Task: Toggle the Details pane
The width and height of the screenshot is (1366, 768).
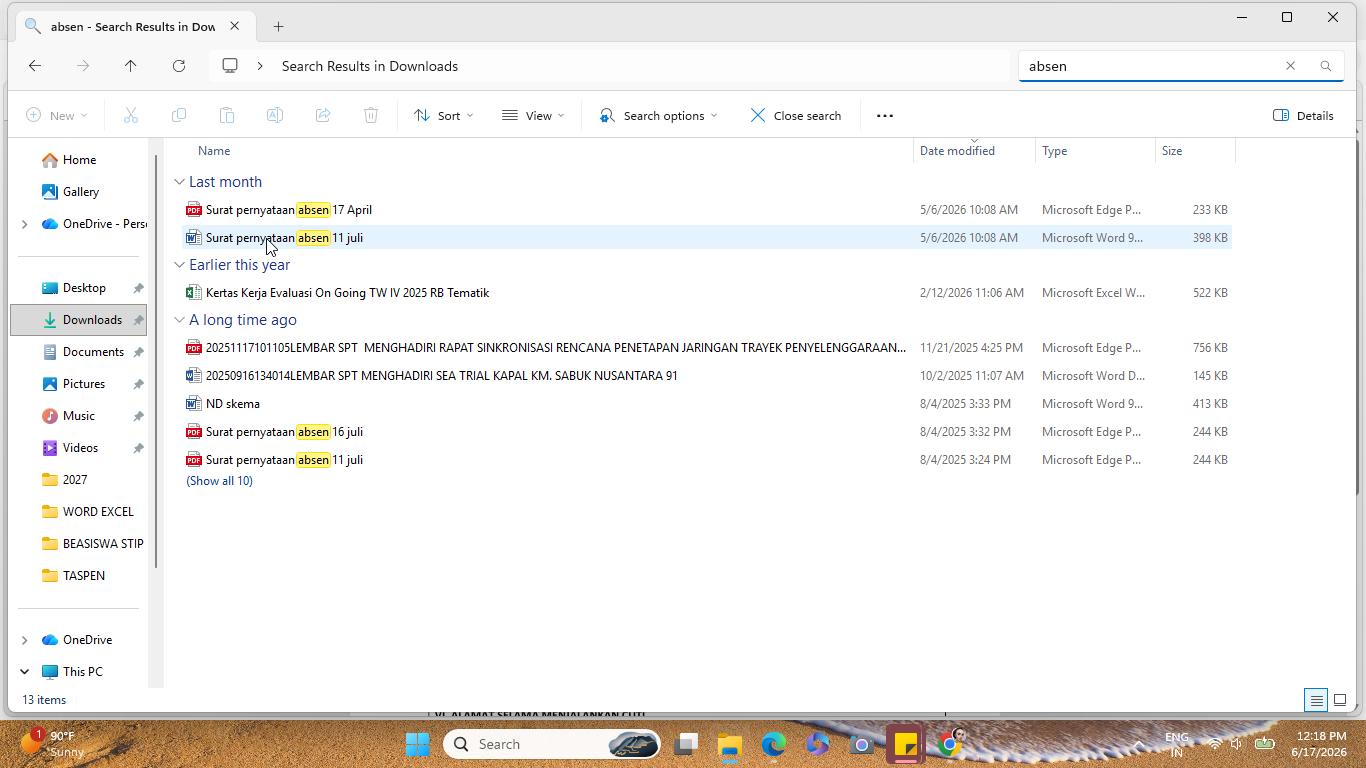Action: 1303,115
